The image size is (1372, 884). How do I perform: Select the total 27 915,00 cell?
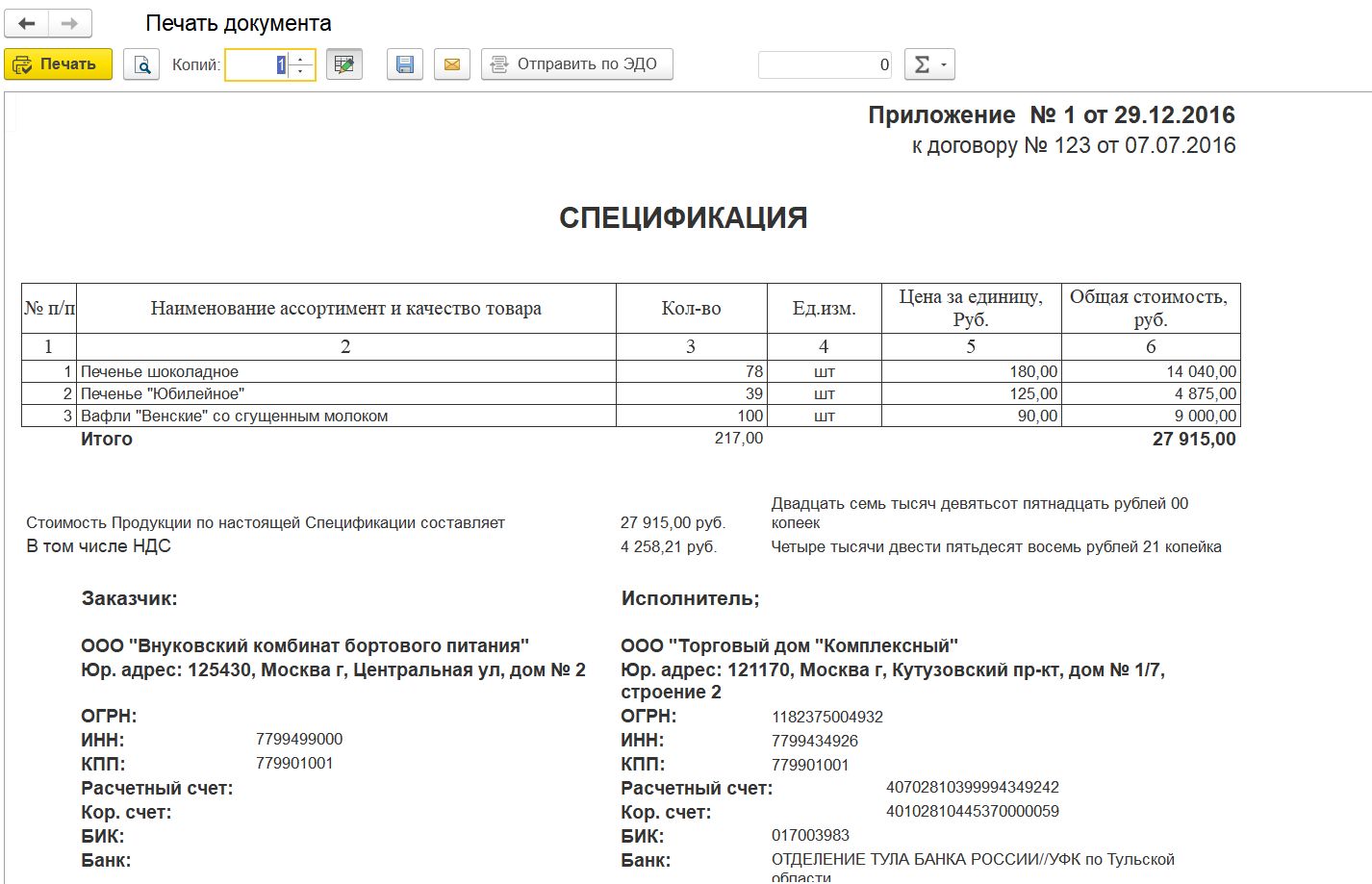(1151, 439)
